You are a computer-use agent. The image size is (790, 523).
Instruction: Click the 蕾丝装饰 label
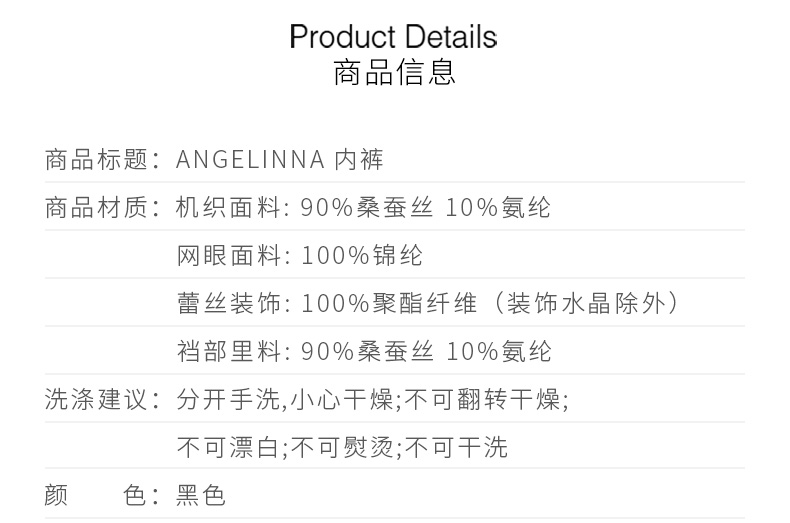[227, 303]
